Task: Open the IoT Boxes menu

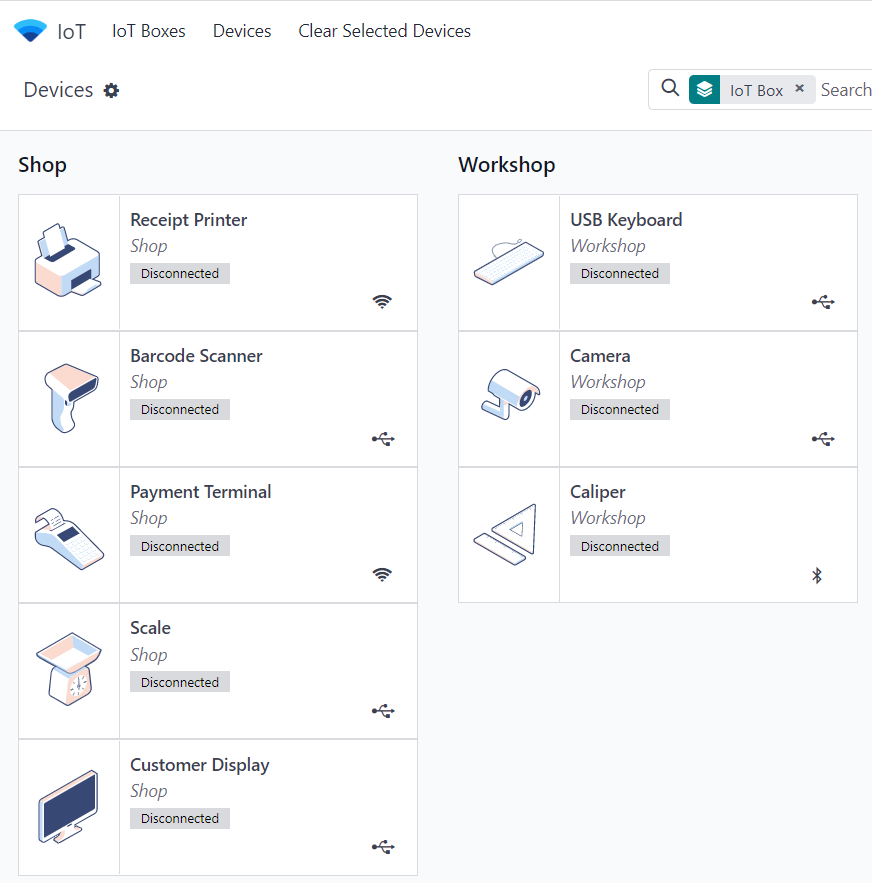Action: click(x=148, y=31)
